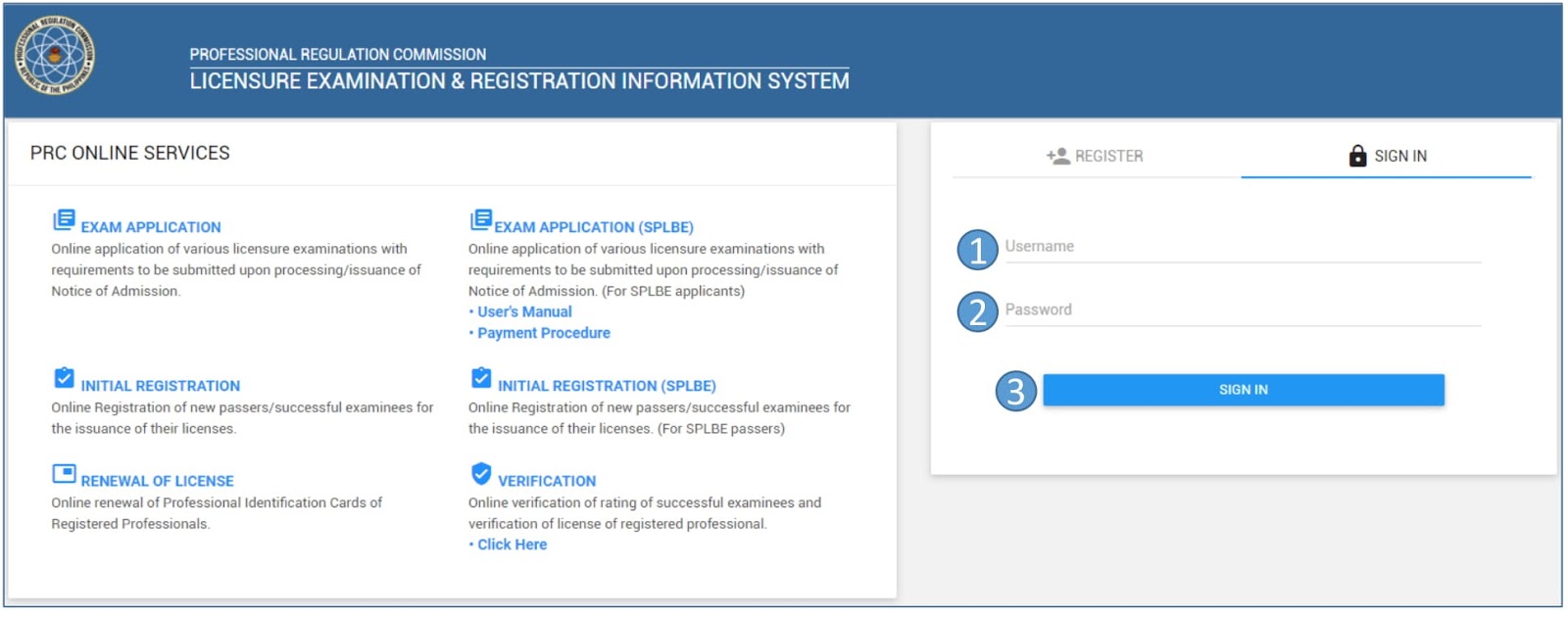Click the Renewal of License card icon
The width and height of the screenshot is (1568, 618).
64,474
